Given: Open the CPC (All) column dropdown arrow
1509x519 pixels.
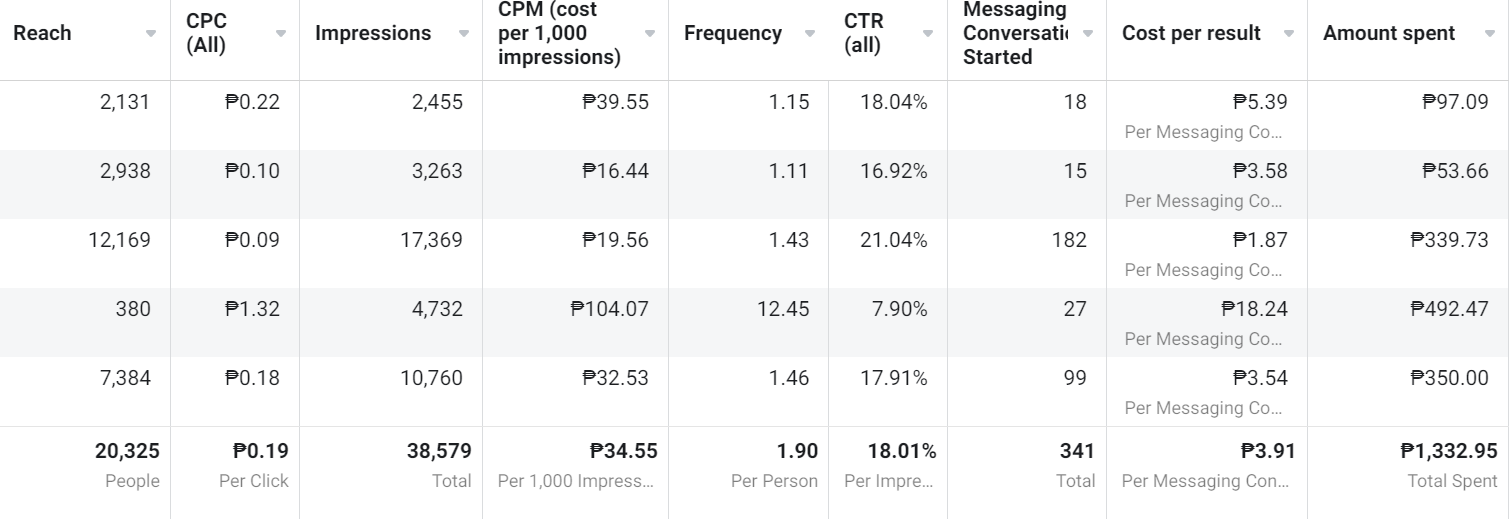Looking at the screenshot, I should pyautogui.click(x=281, y=34).
